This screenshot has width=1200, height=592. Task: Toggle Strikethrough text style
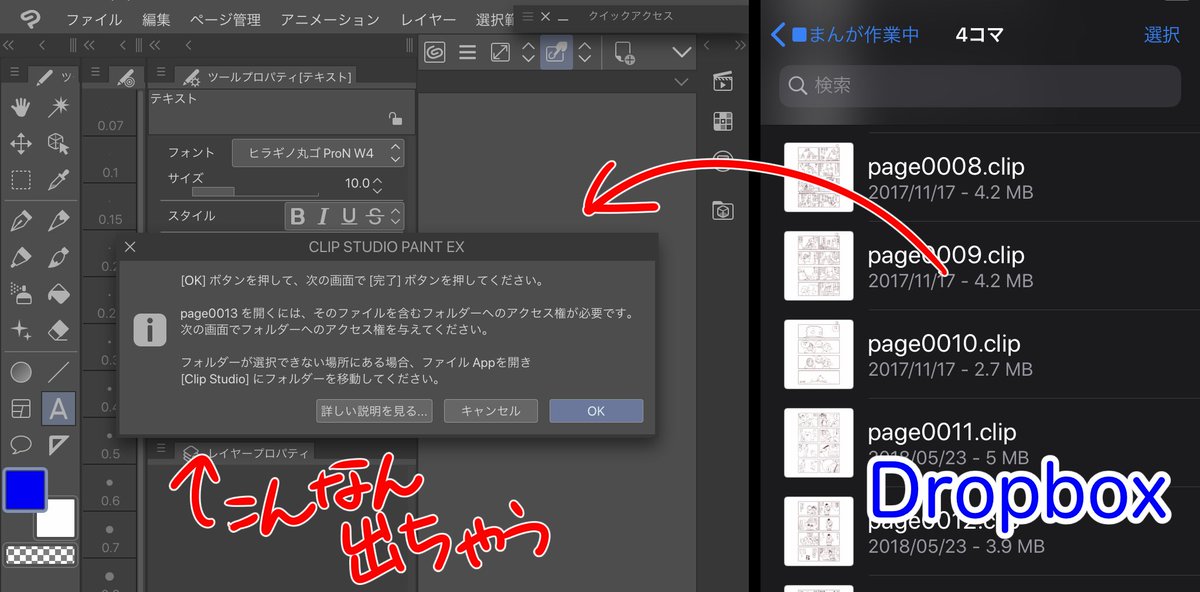[375, 216]
